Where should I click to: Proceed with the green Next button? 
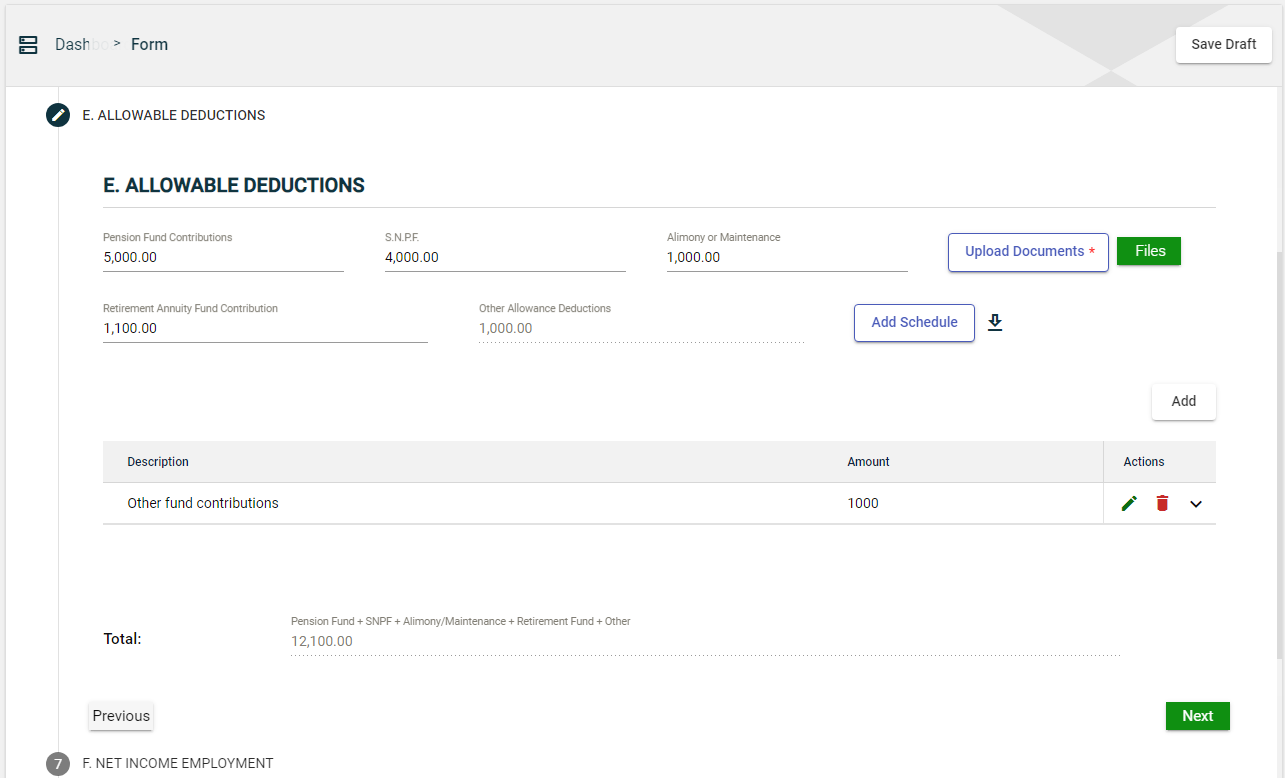1197,716
